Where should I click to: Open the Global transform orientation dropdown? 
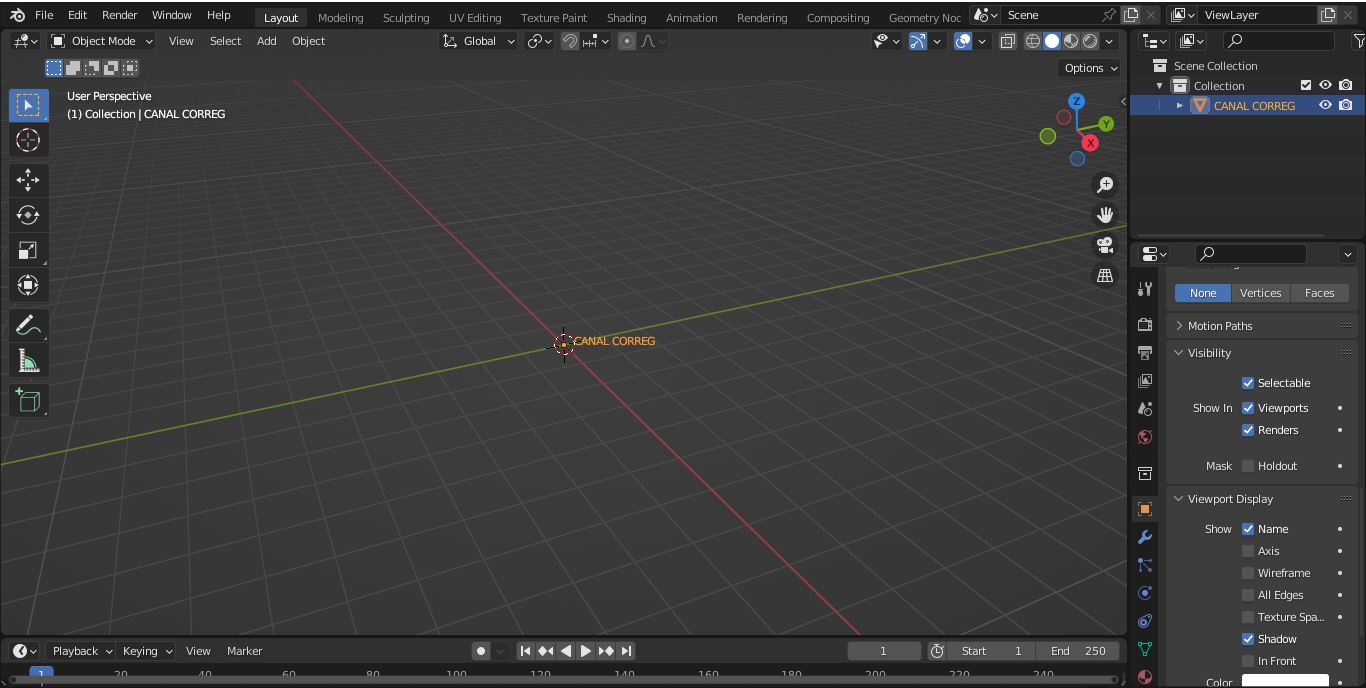pyautogui.click(x=479, y=41)
